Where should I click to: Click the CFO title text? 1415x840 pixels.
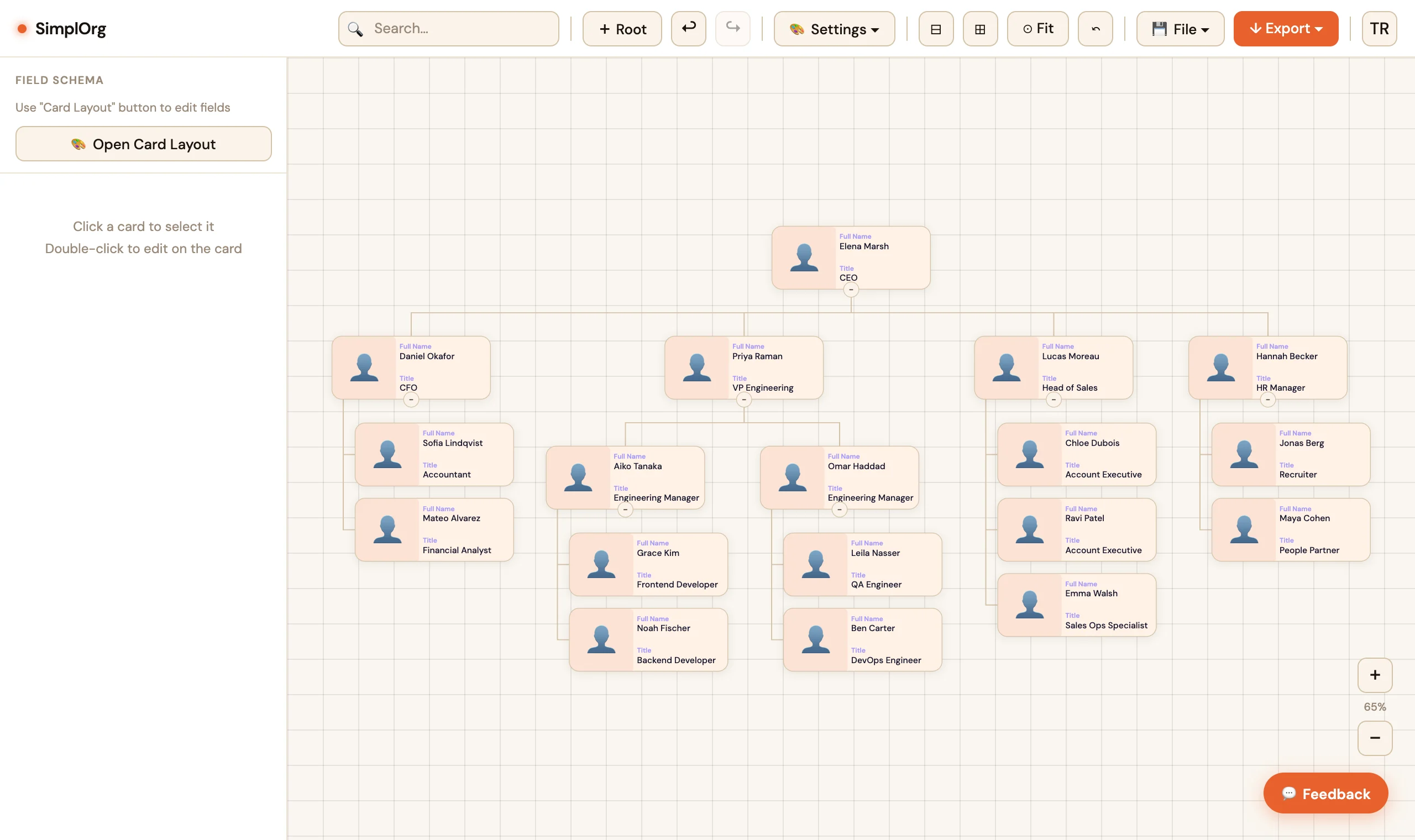click(x=408, y=388)
